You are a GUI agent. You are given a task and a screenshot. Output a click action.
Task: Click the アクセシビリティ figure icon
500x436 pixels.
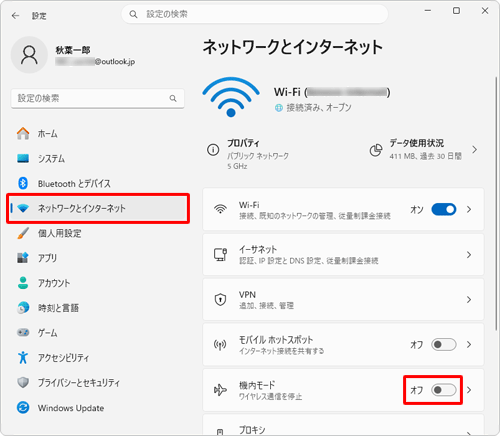pos(23,357)
